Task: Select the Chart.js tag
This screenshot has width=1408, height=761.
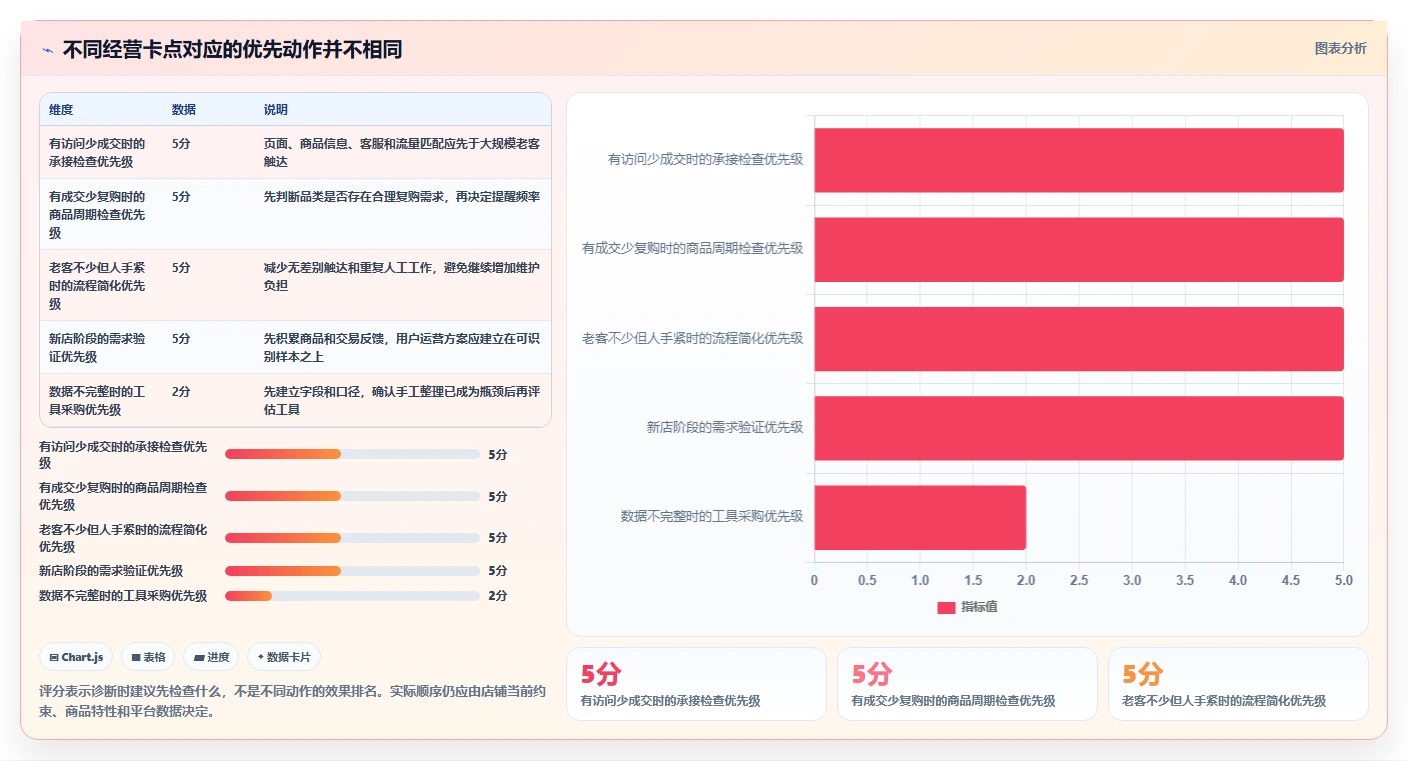Action: tap(76, 657)
